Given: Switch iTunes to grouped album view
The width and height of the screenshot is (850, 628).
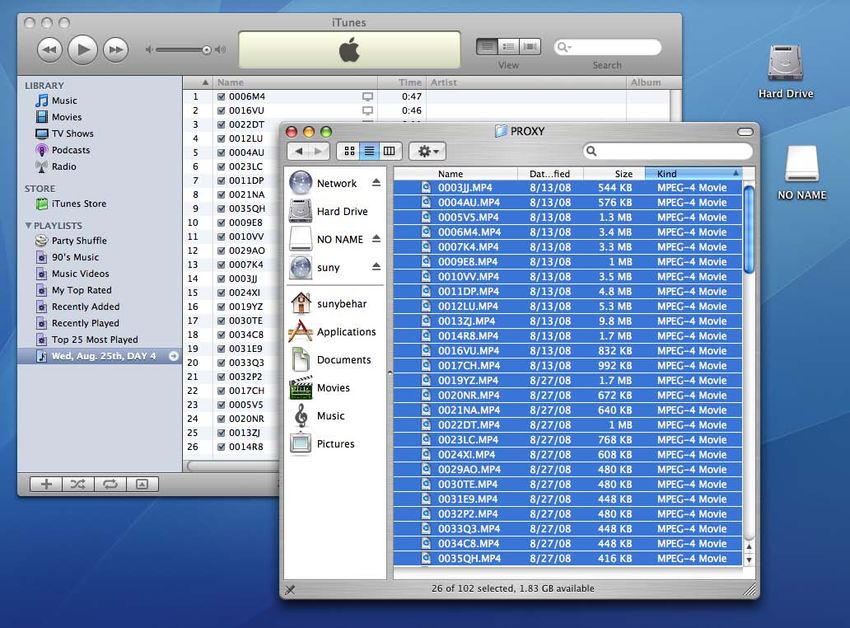Looking at the screenshot, I should (x=508, y=47).
